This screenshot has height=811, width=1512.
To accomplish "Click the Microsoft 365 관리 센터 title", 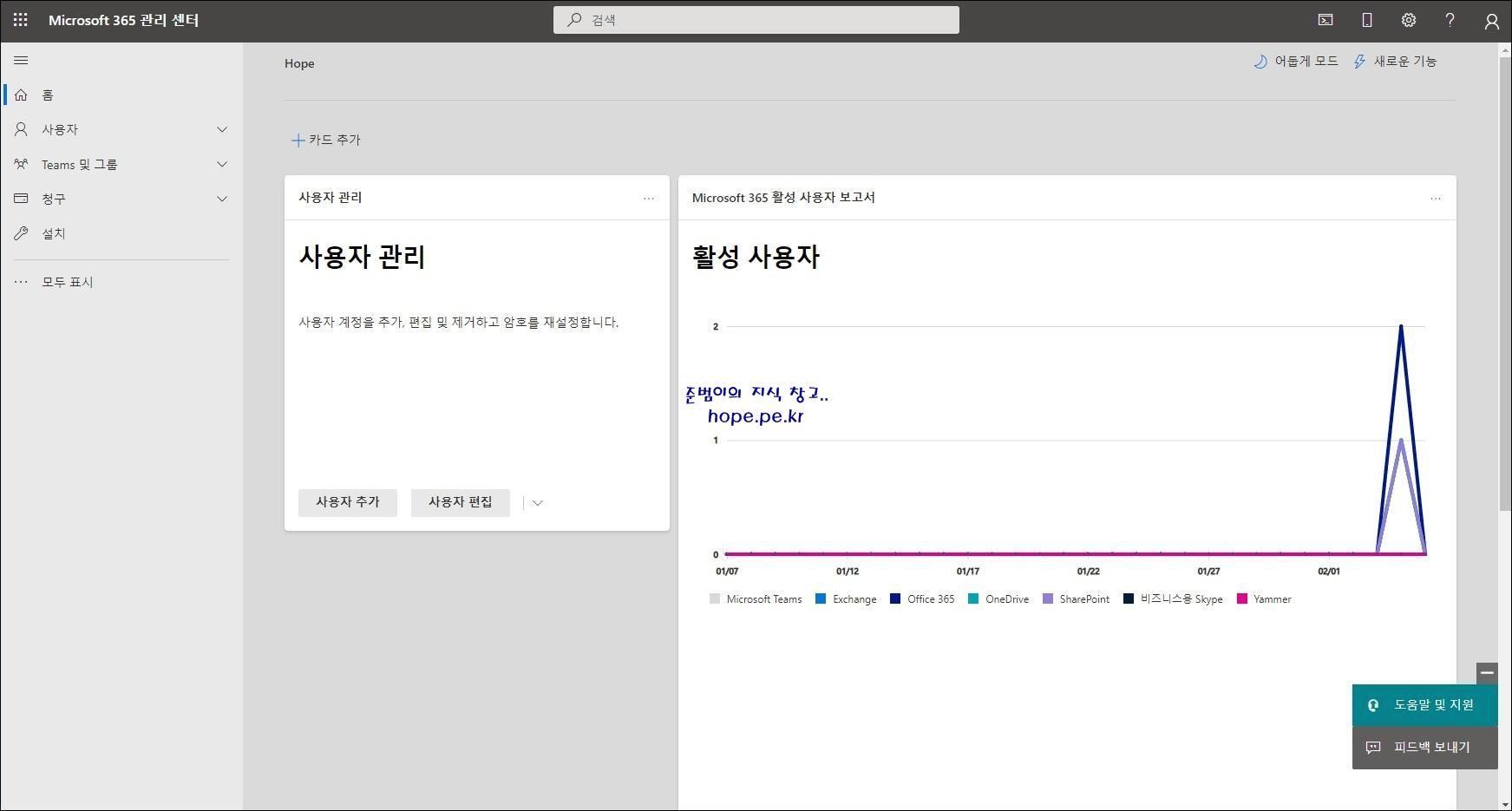I will point(124,20).
